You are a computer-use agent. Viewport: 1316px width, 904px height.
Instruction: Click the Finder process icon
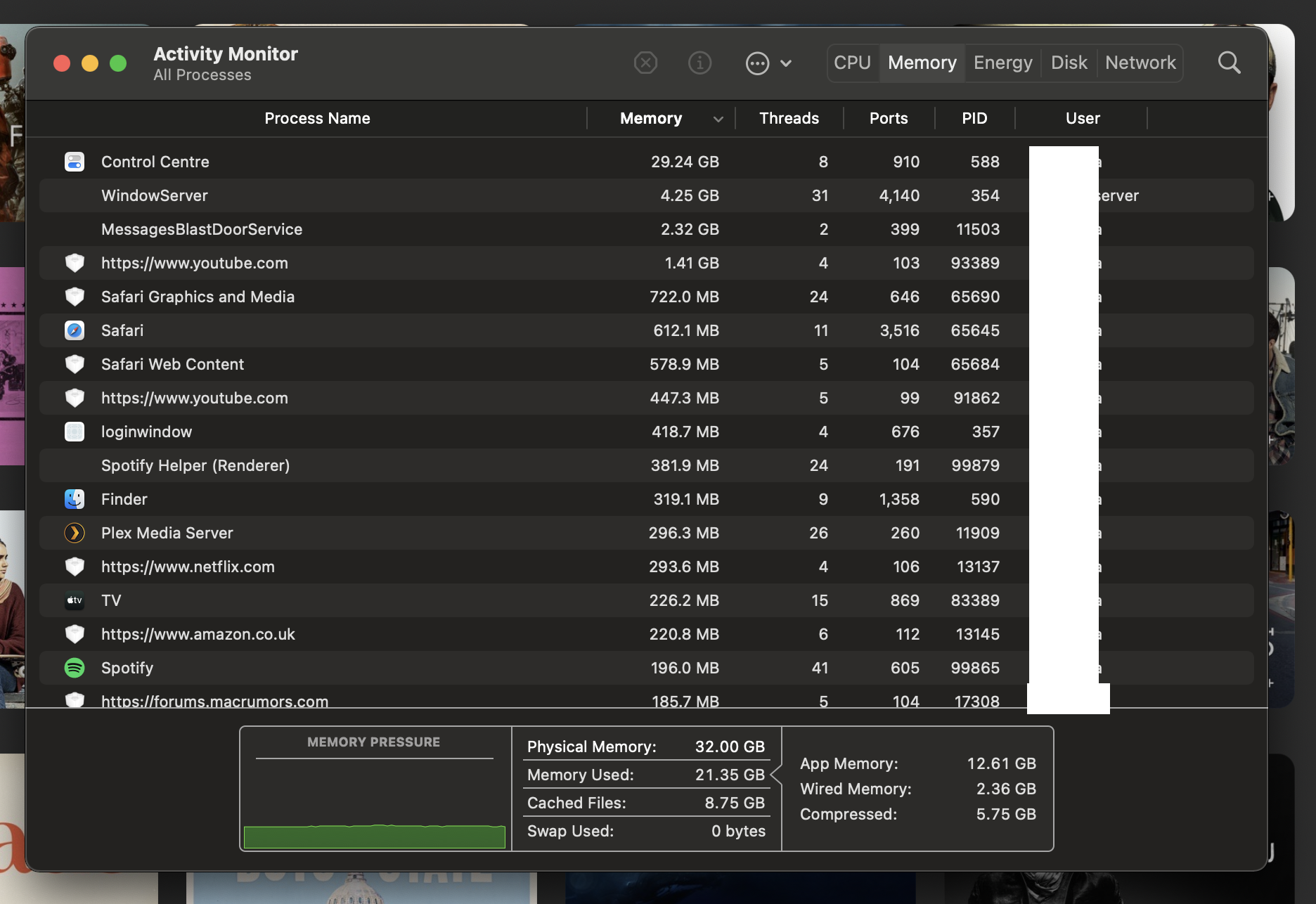[75, 499]
